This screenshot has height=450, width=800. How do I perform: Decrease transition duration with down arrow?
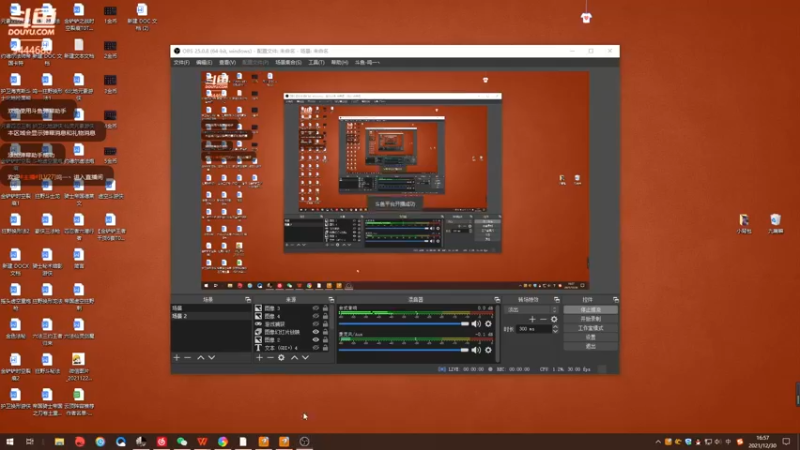click(555, 332)
